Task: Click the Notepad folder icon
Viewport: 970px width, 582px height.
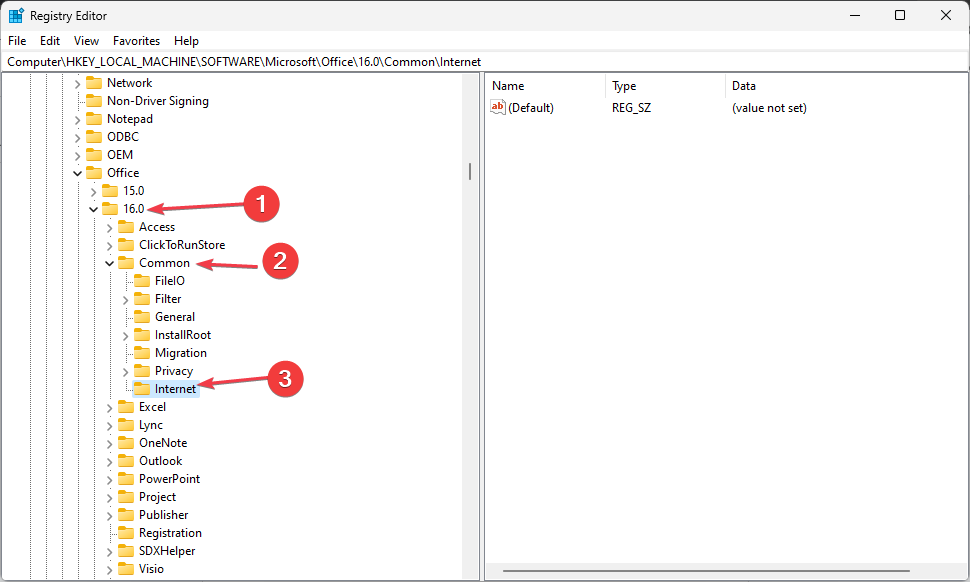Action: (x=94, y=119)
